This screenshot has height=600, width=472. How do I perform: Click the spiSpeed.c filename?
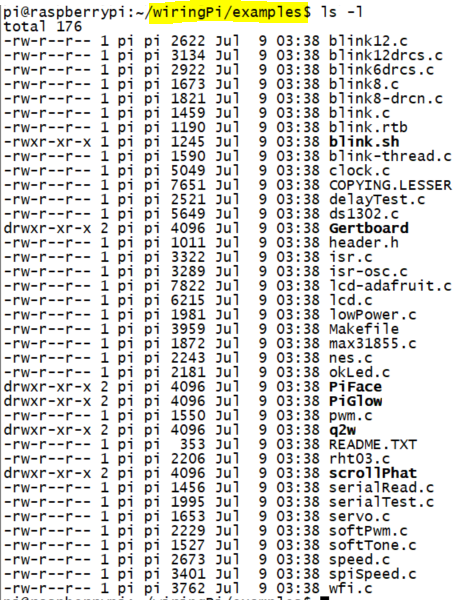click(373, 574)
